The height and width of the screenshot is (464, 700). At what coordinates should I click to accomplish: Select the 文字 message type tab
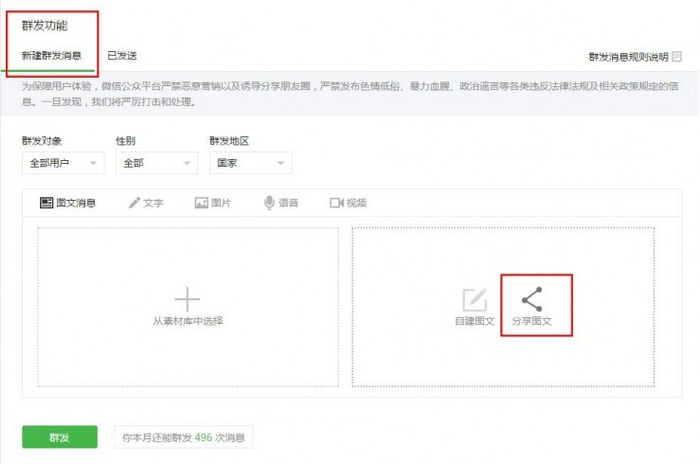click(146, 203)
